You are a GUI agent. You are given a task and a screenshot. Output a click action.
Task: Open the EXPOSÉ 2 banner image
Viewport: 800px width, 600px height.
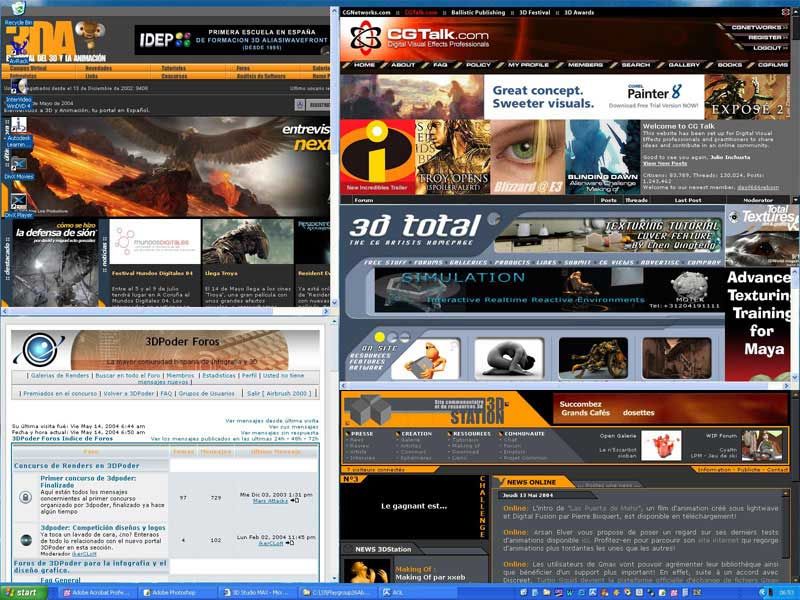point(747,97)
